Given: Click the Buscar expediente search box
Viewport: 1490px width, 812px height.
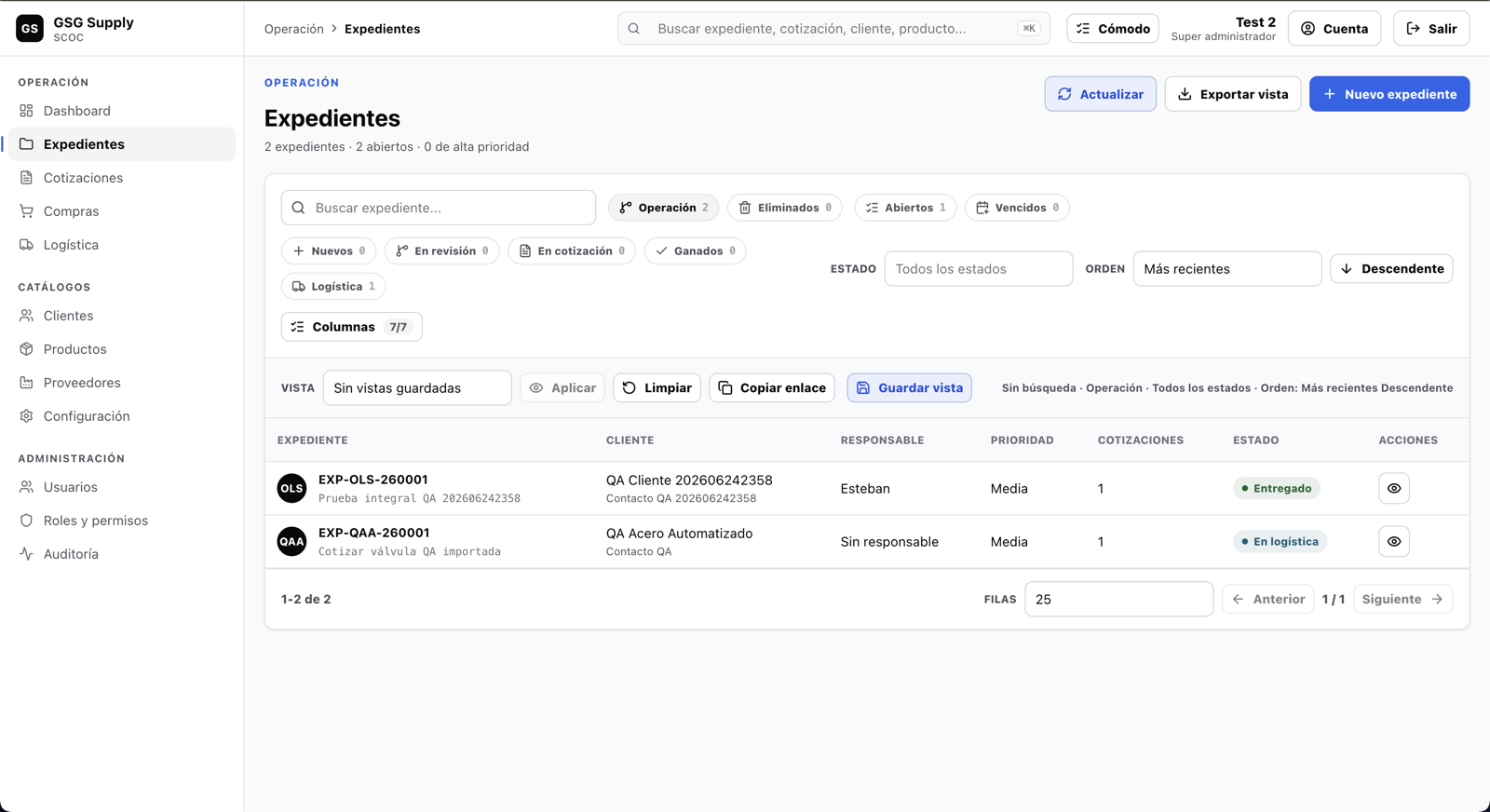Looking at the screenshot, I should [439, 208].
